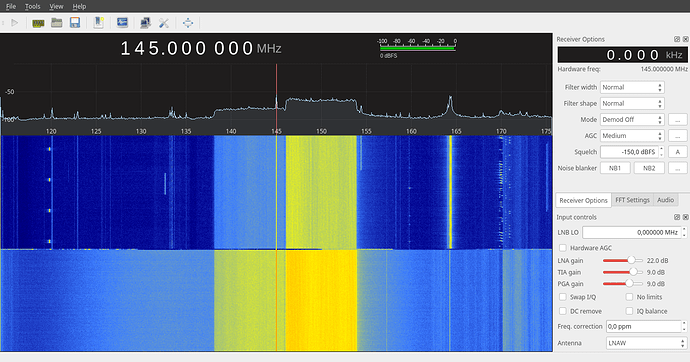This screenshot has width=690, height=362.
Task: Open the Tools menu
Action: [x=33, y=6]
